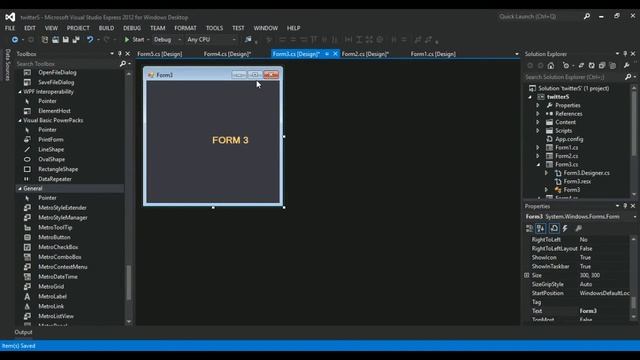Click the Property Pages wrench in Properties panel
640x360 pixels.
pos(578,229)
